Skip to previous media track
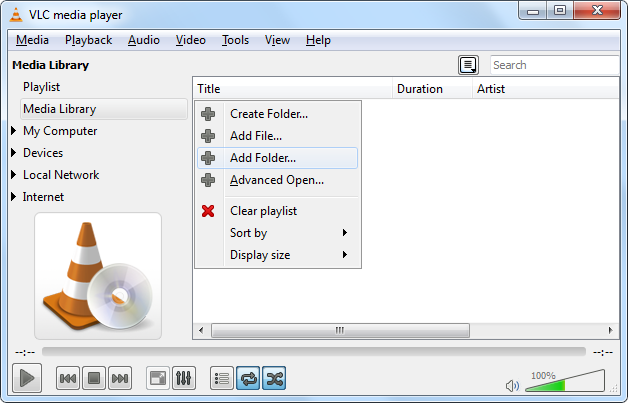628x403 pixels. point(68,378)
